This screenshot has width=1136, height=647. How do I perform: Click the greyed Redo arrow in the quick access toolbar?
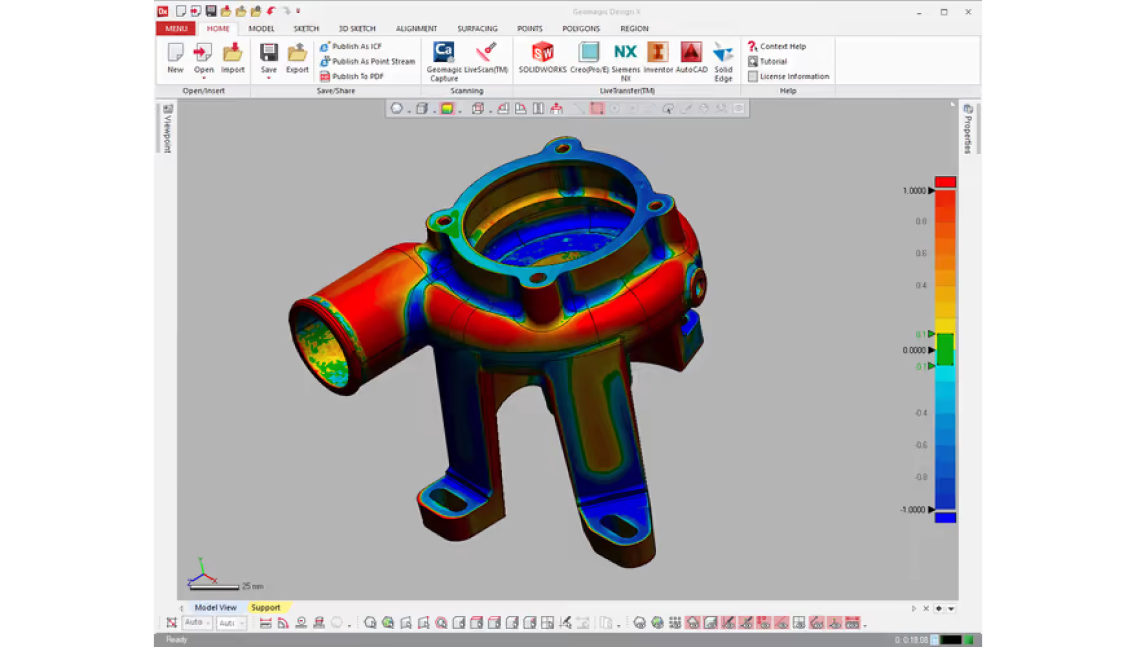(x=286, y=11)
